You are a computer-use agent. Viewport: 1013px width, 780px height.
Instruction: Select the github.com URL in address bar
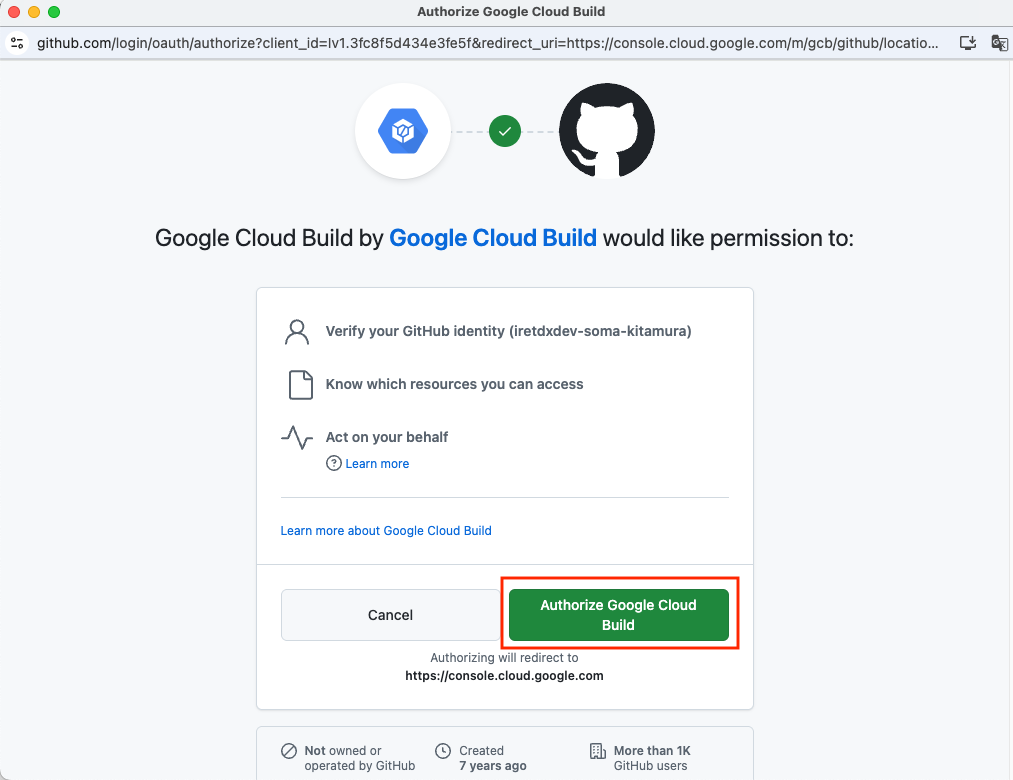(x=488, y=43)
